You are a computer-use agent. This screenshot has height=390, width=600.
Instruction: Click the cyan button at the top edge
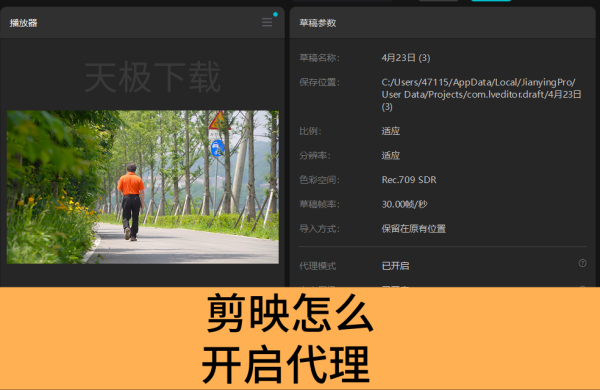point(491,1)
